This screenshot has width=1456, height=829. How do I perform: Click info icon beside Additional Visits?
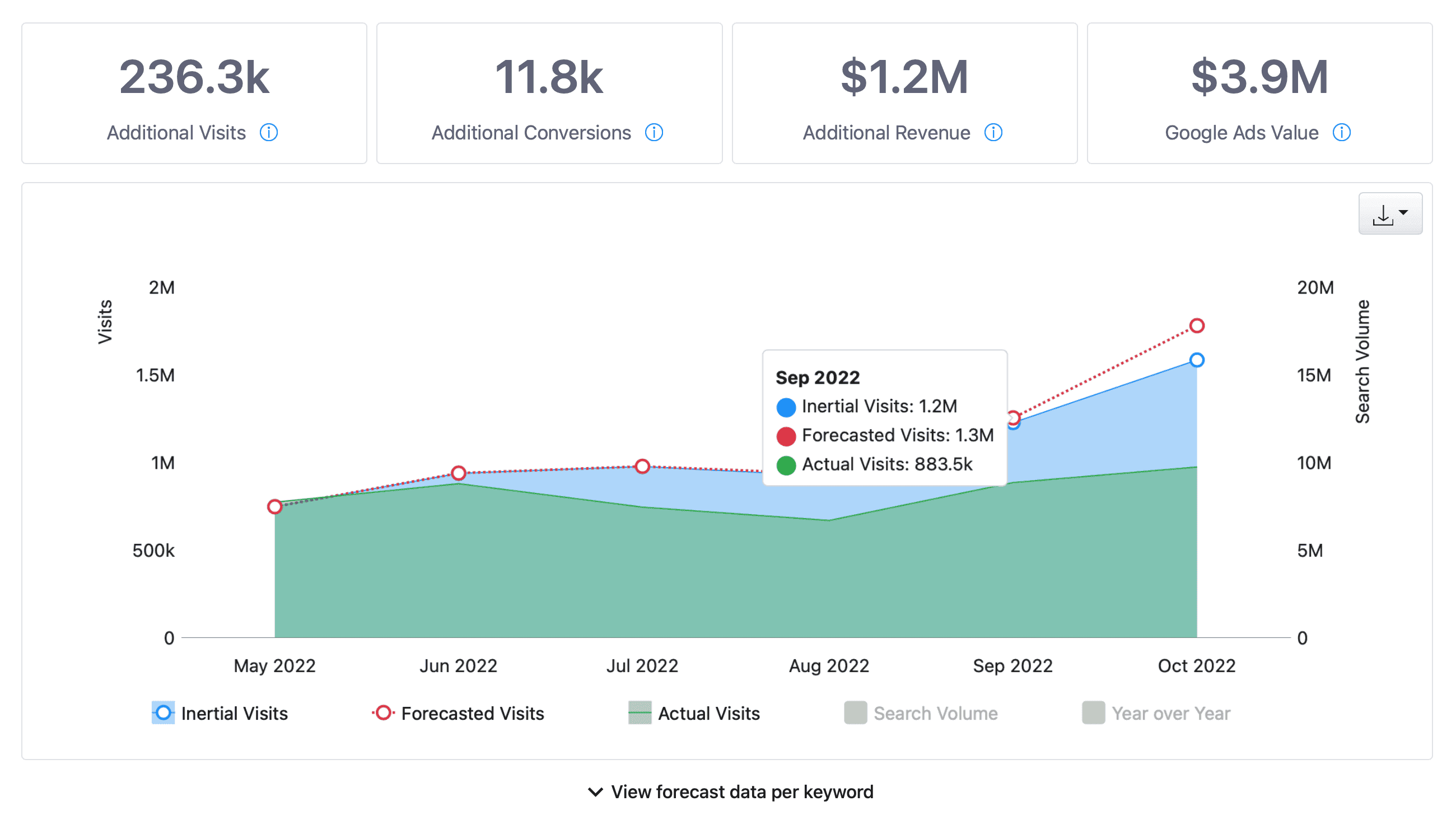269,132
